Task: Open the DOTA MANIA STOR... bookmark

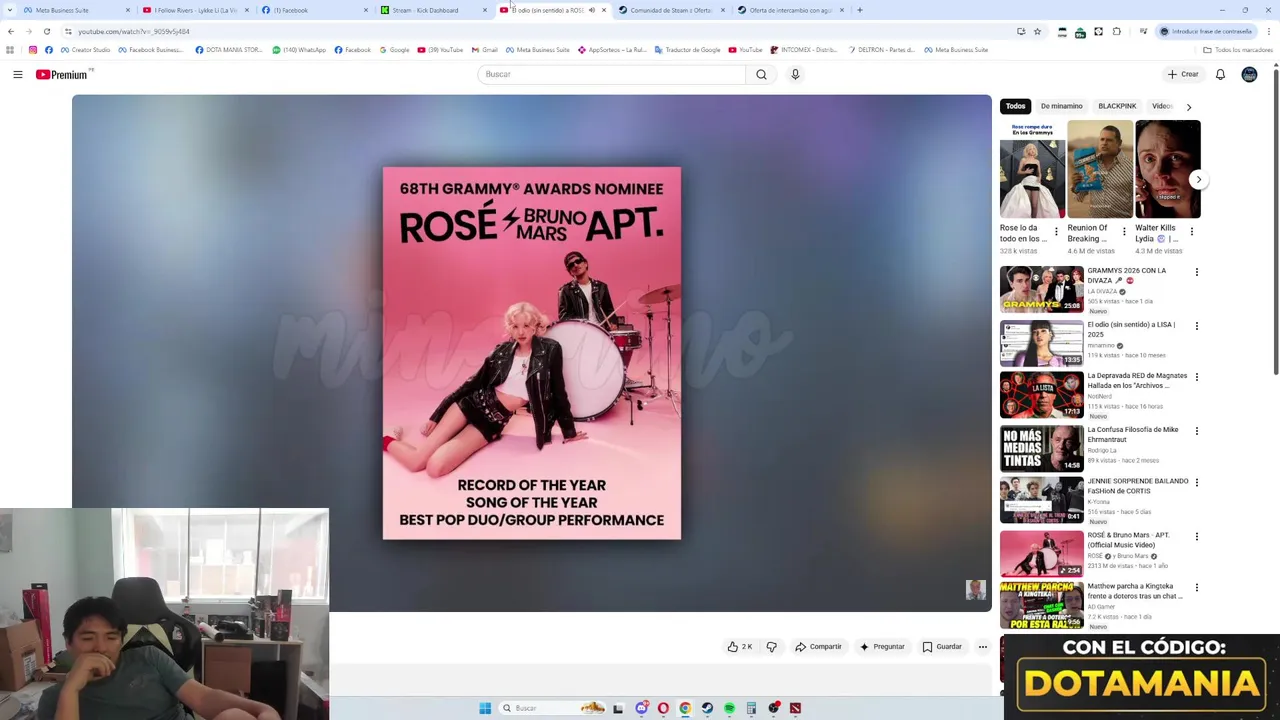Action: point(228,50)
